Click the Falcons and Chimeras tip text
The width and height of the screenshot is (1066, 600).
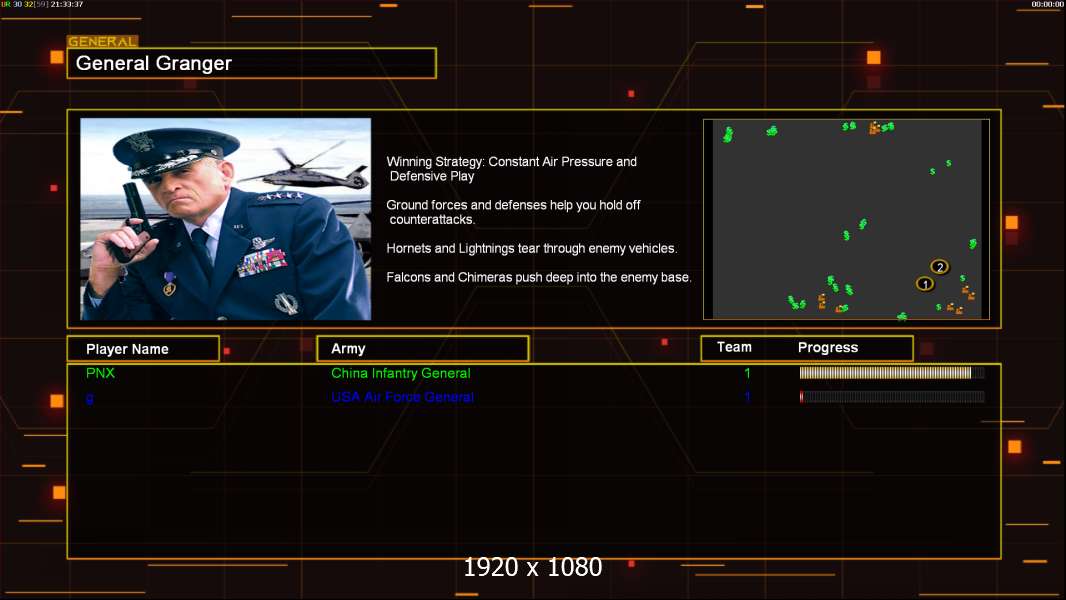(x=539, y=277)
